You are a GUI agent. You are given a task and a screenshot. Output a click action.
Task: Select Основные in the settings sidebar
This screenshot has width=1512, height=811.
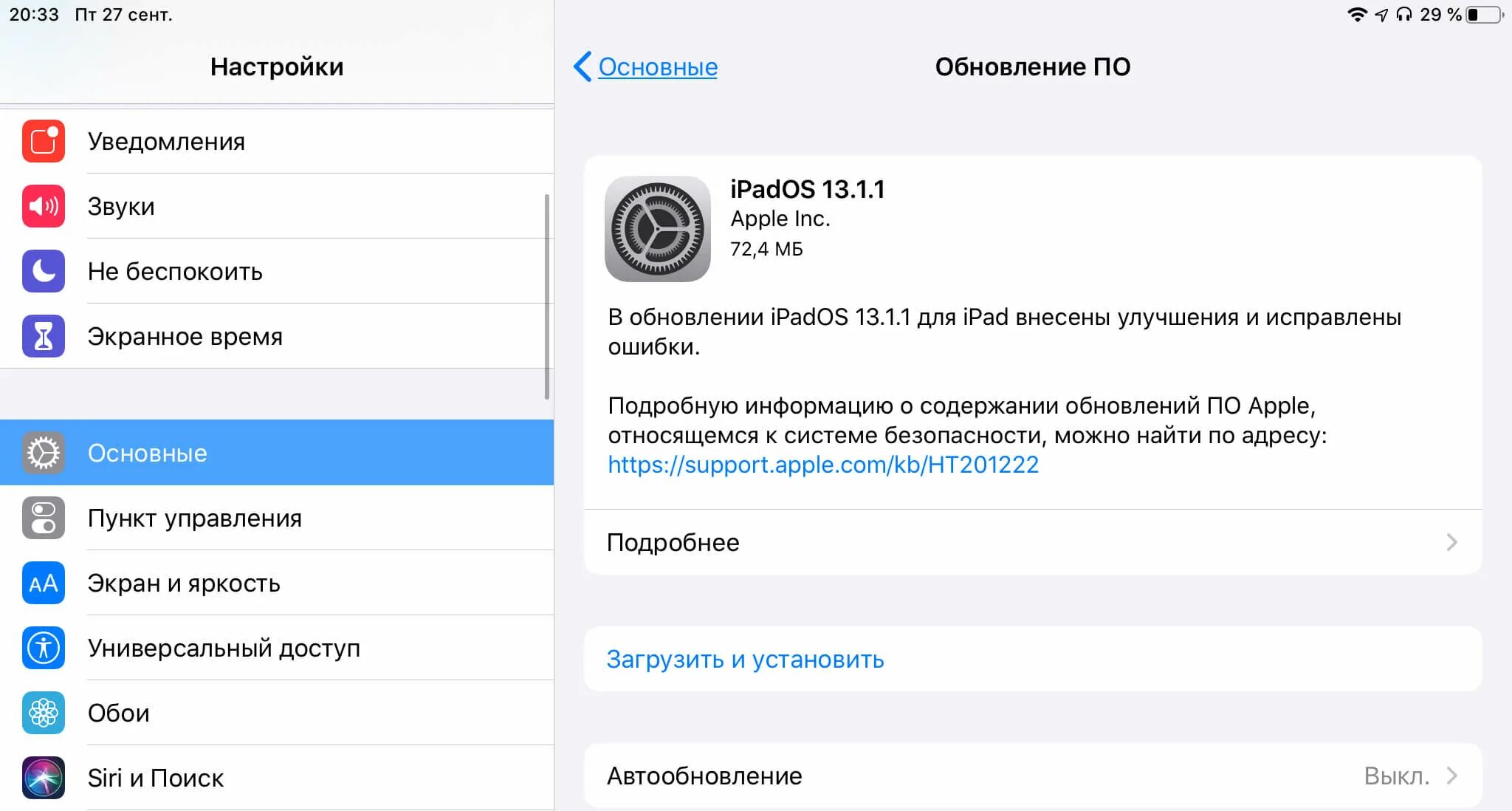147,453
